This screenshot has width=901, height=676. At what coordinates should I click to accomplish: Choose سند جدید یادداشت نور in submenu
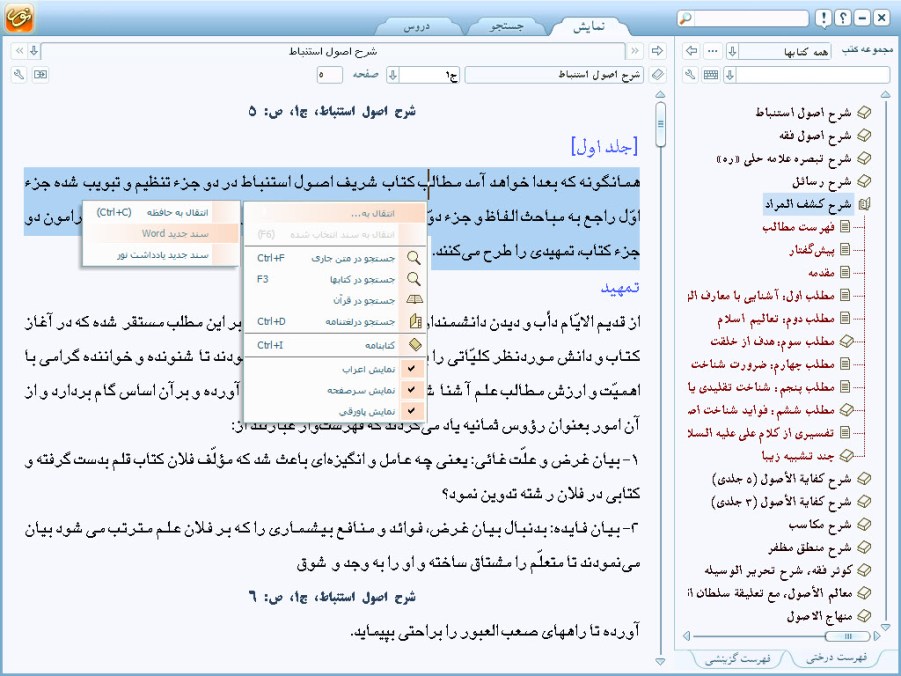161,255
